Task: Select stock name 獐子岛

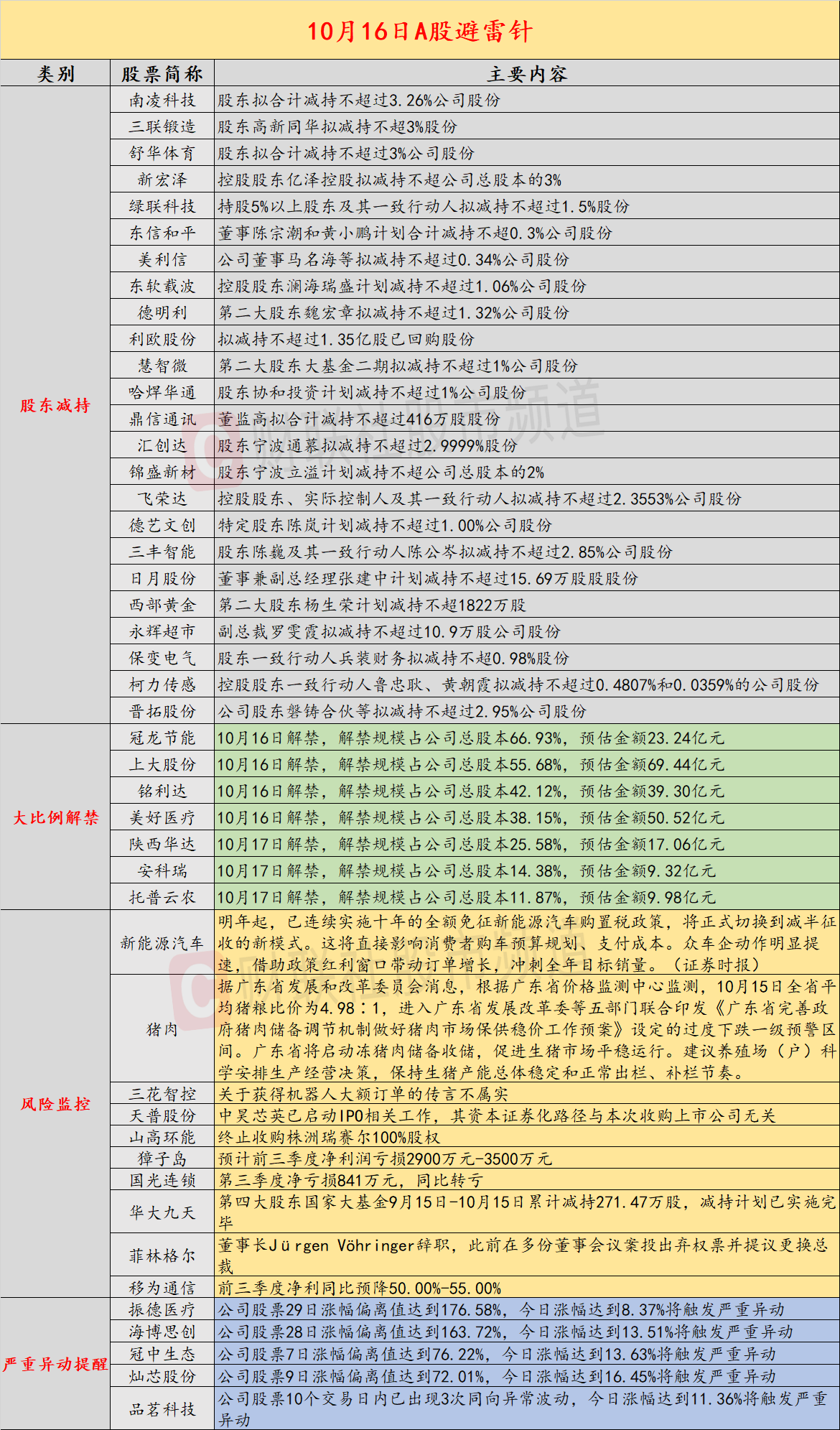Action: pos(162,1159)
